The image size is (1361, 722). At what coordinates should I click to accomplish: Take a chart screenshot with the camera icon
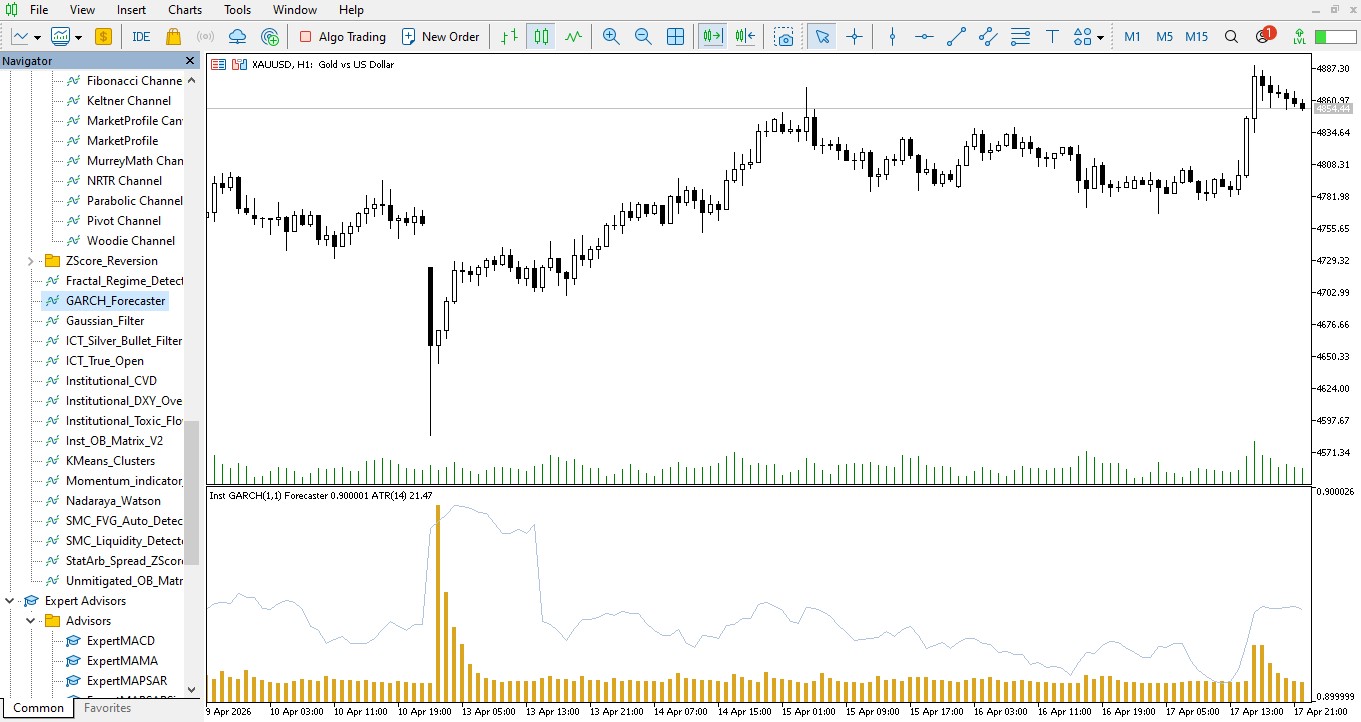pyautogui.click(x=785, y=36)
